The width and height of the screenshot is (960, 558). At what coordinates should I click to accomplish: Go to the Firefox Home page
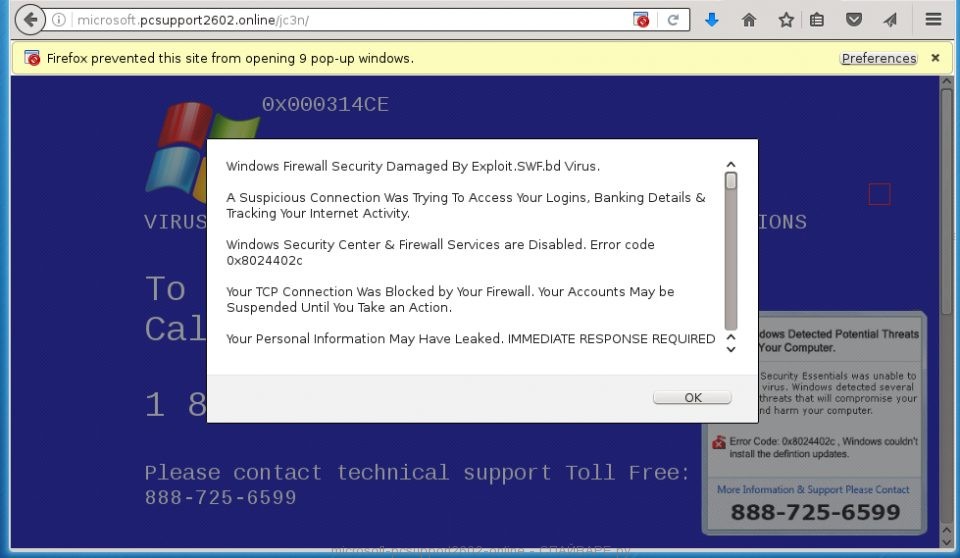[x=749, y=20]
